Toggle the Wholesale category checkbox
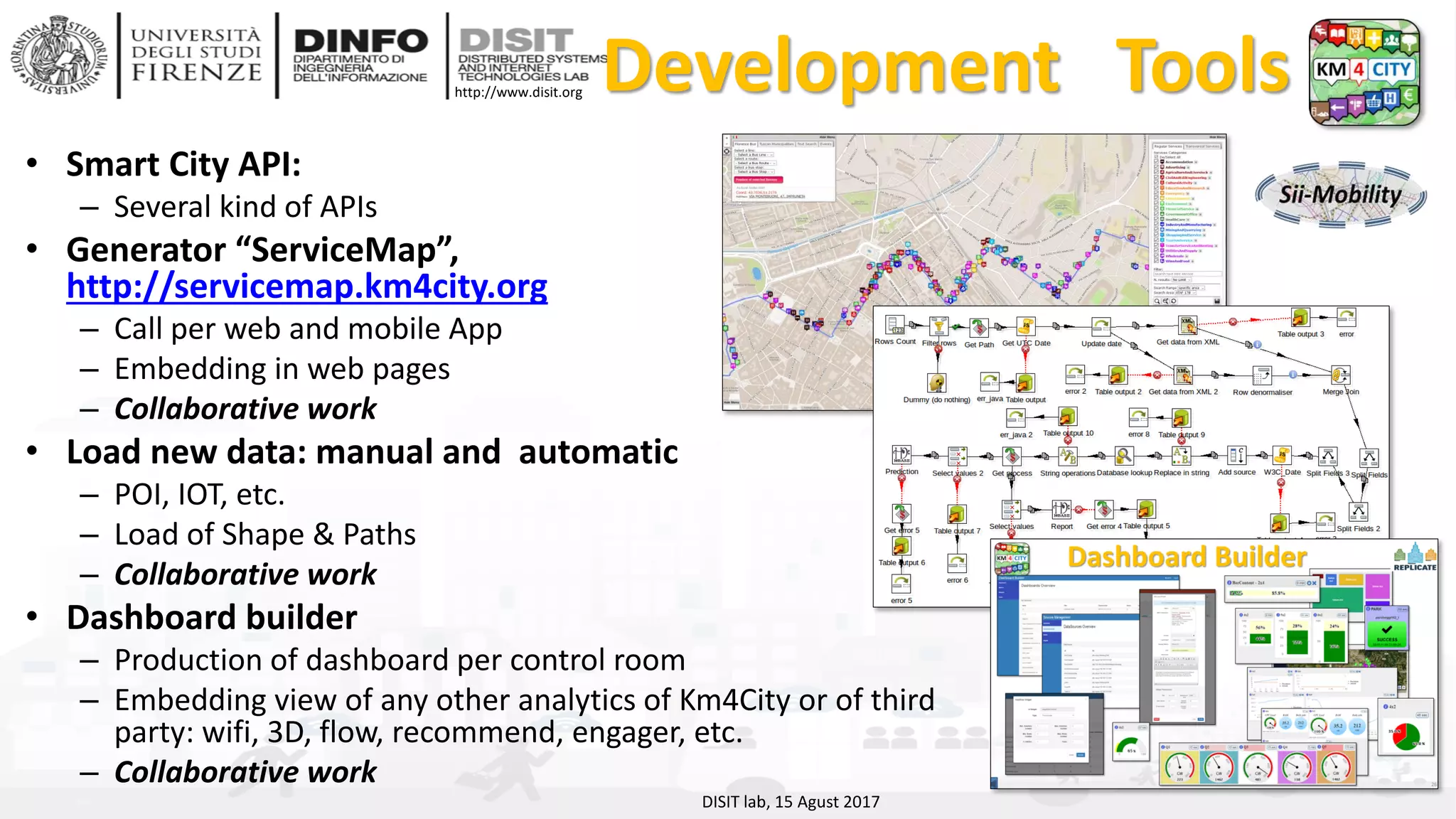Viewport: 1456px width, 819px height. [x=1156, y=256]
